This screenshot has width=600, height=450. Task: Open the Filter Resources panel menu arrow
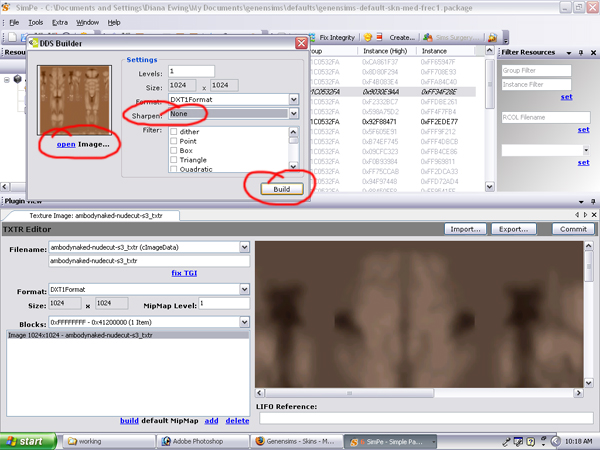569,53
